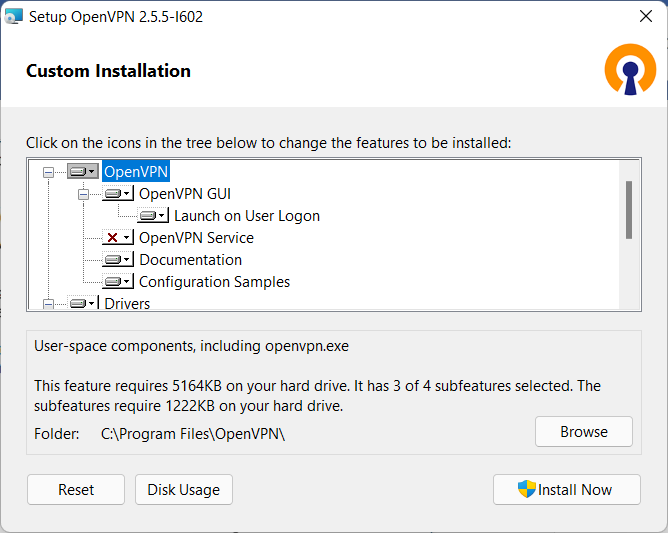Click the Install Now button
The width and height of the screenshot is (668, 533).
pyautogui.click(x=566, y=490)
